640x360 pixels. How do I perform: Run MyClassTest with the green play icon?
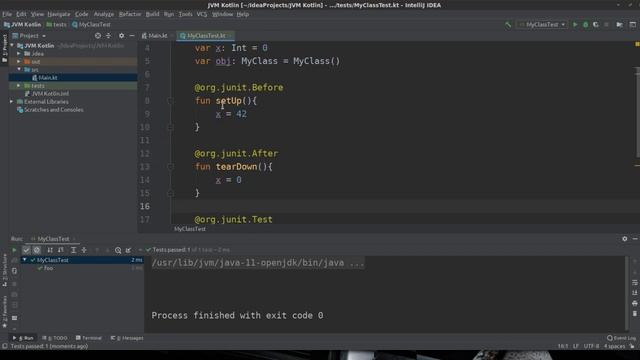tap(575, 24)
